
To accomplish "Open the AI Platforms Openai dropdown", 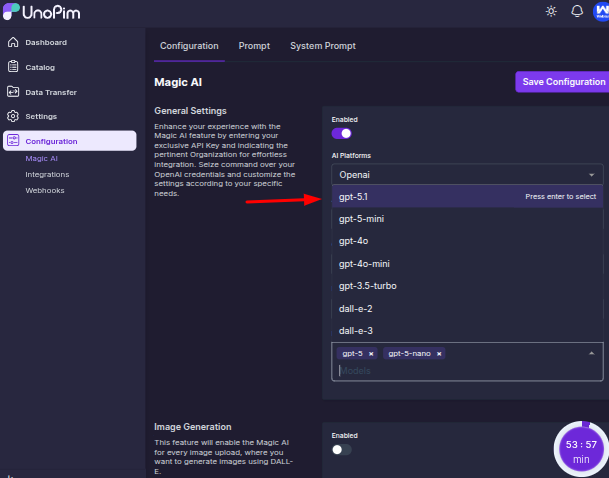I will (467, 175).
